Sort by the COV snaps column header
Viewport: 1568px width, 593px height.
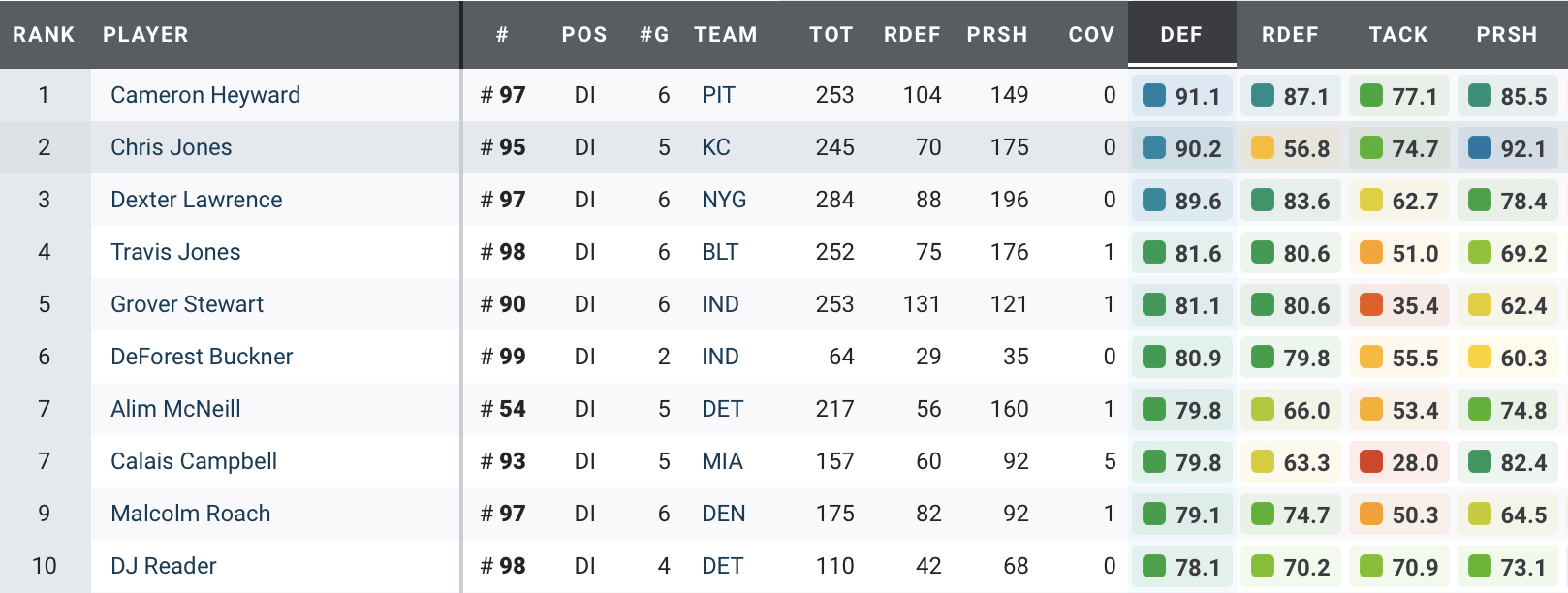pyautogui.click(x=1091, y=35)
